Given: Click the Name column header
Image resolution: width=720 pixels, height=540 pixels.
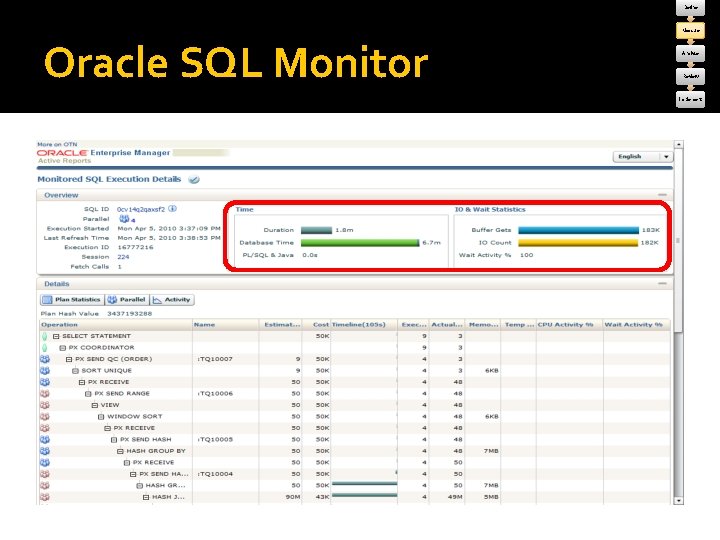Looking at the screenshot, I should [225, 325].
